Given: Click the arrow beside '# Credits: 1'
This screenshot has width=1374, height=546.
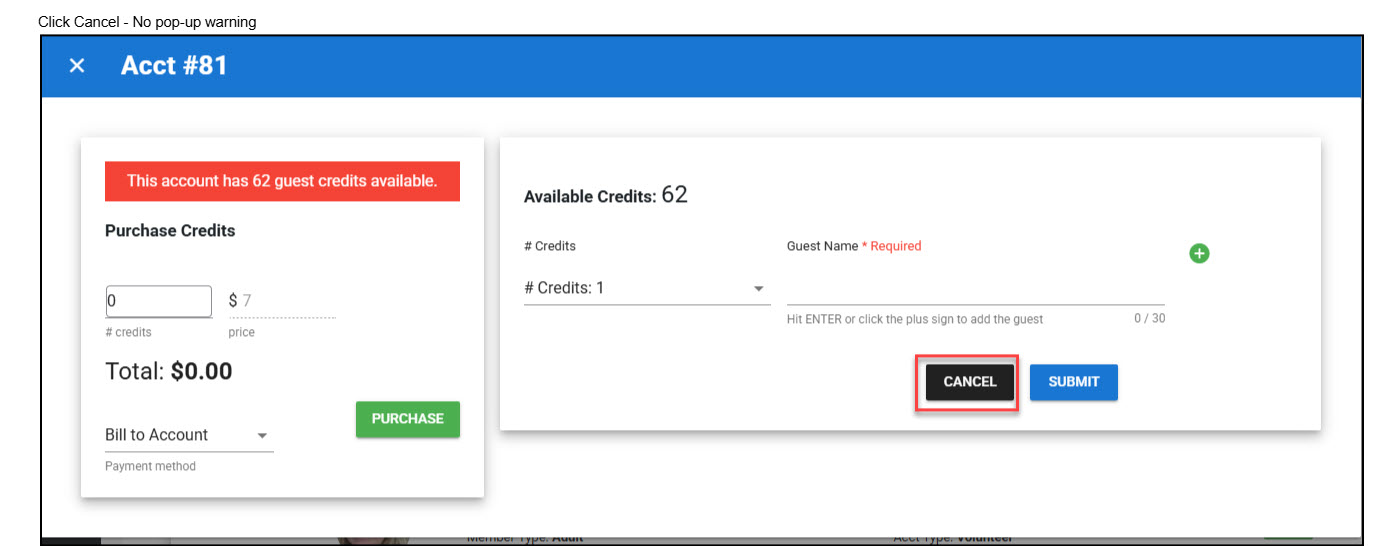Looking at the screenshot, I should click(758, 289).
